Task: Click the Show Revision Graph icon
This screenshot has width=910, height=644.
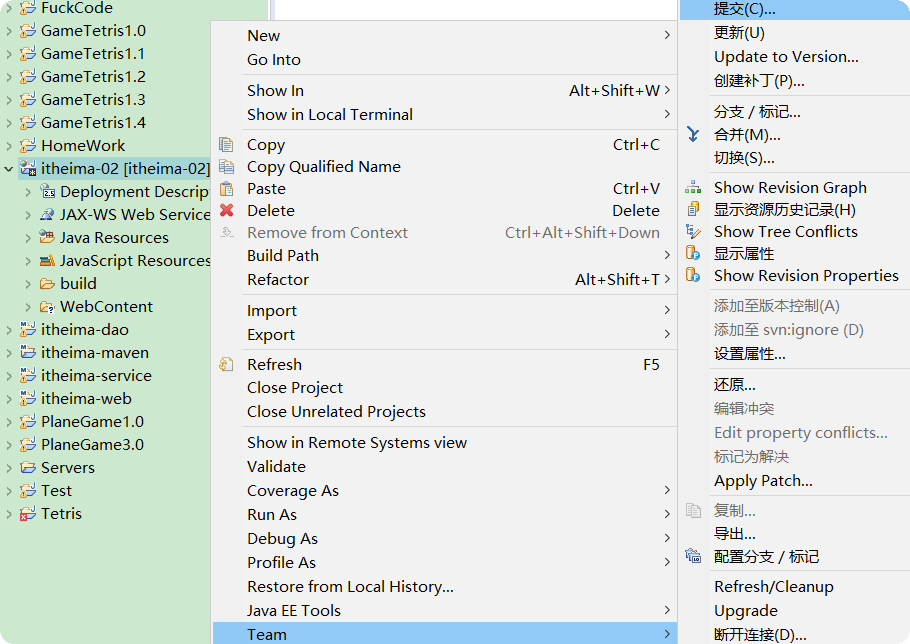Action: click(693, 187)
